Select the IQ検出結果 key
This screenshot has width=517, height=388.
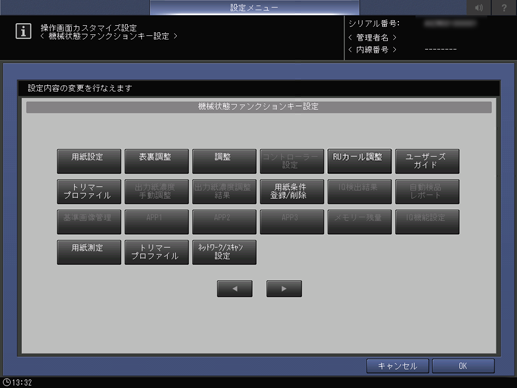360,192
